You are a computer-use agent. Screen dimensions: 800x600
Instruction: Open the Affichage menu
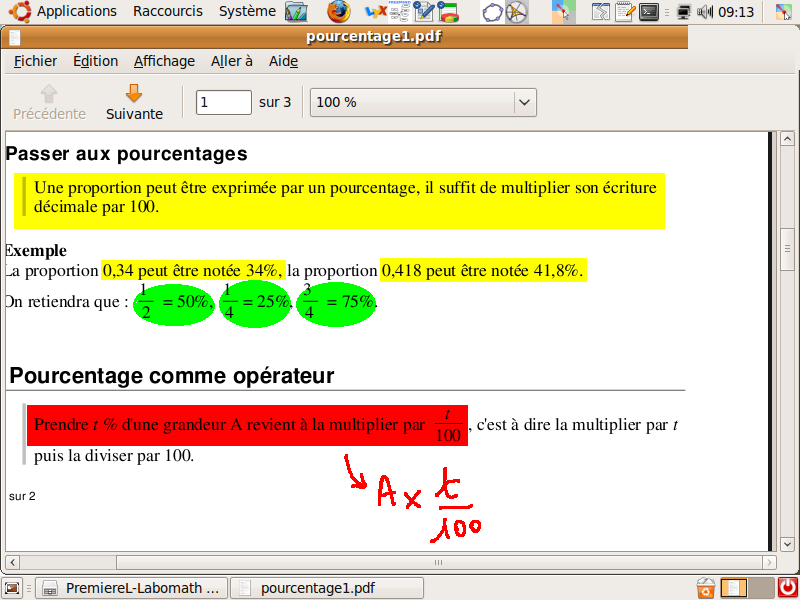164,61
